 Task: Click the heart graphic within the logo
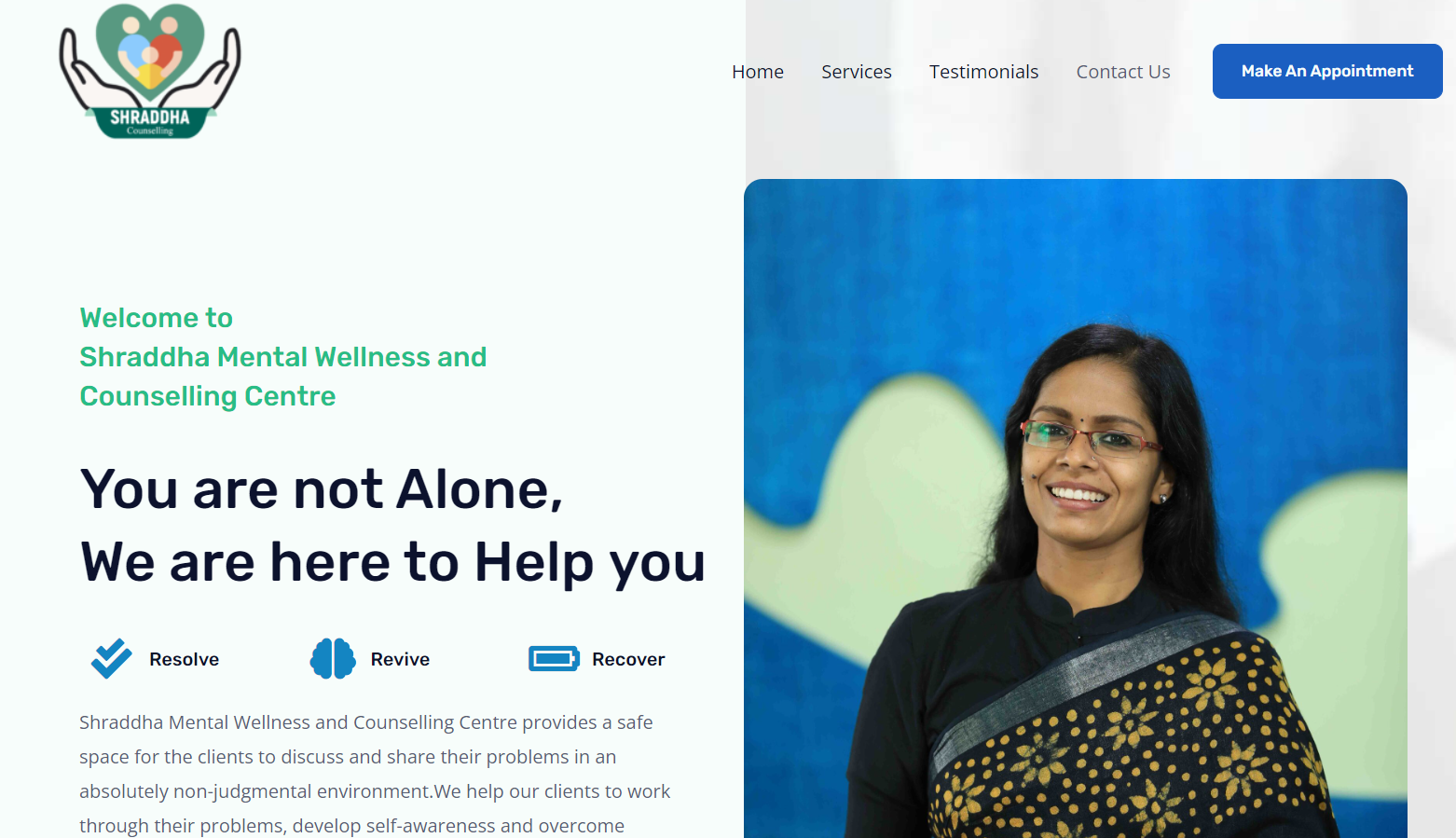coord(150,51)
